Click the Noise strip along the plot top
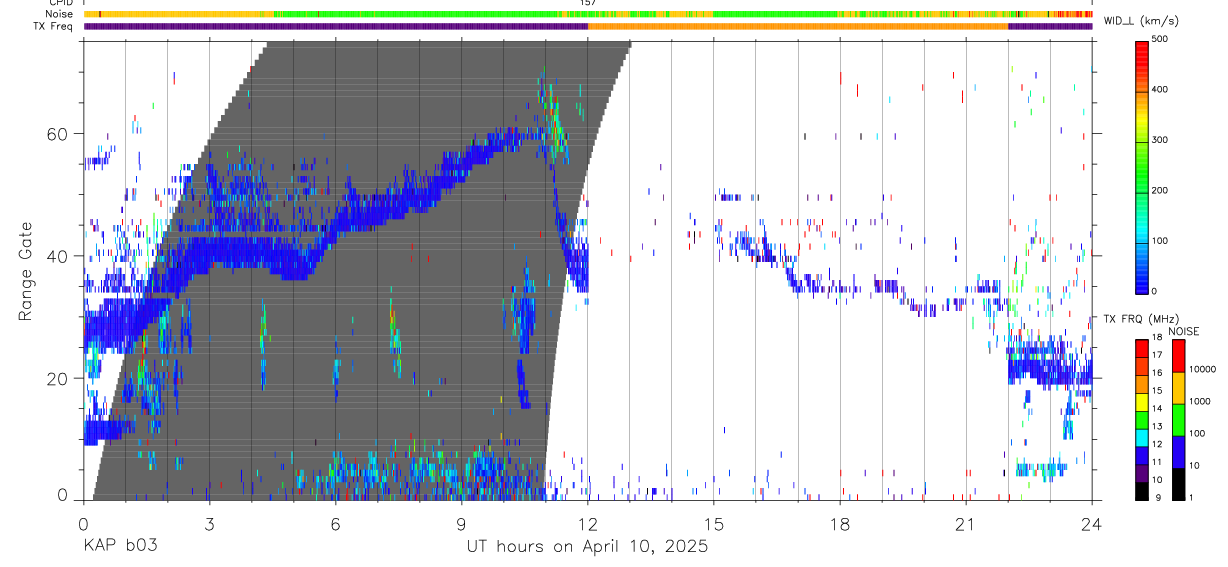1228x567 pixels. coord(588,15)
